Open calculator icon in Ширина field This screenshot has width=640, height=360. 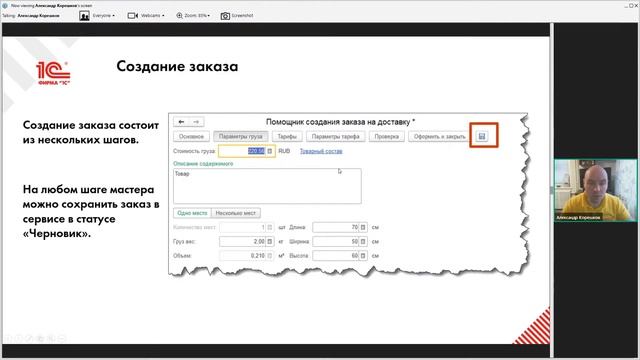(x=362, y=242)
